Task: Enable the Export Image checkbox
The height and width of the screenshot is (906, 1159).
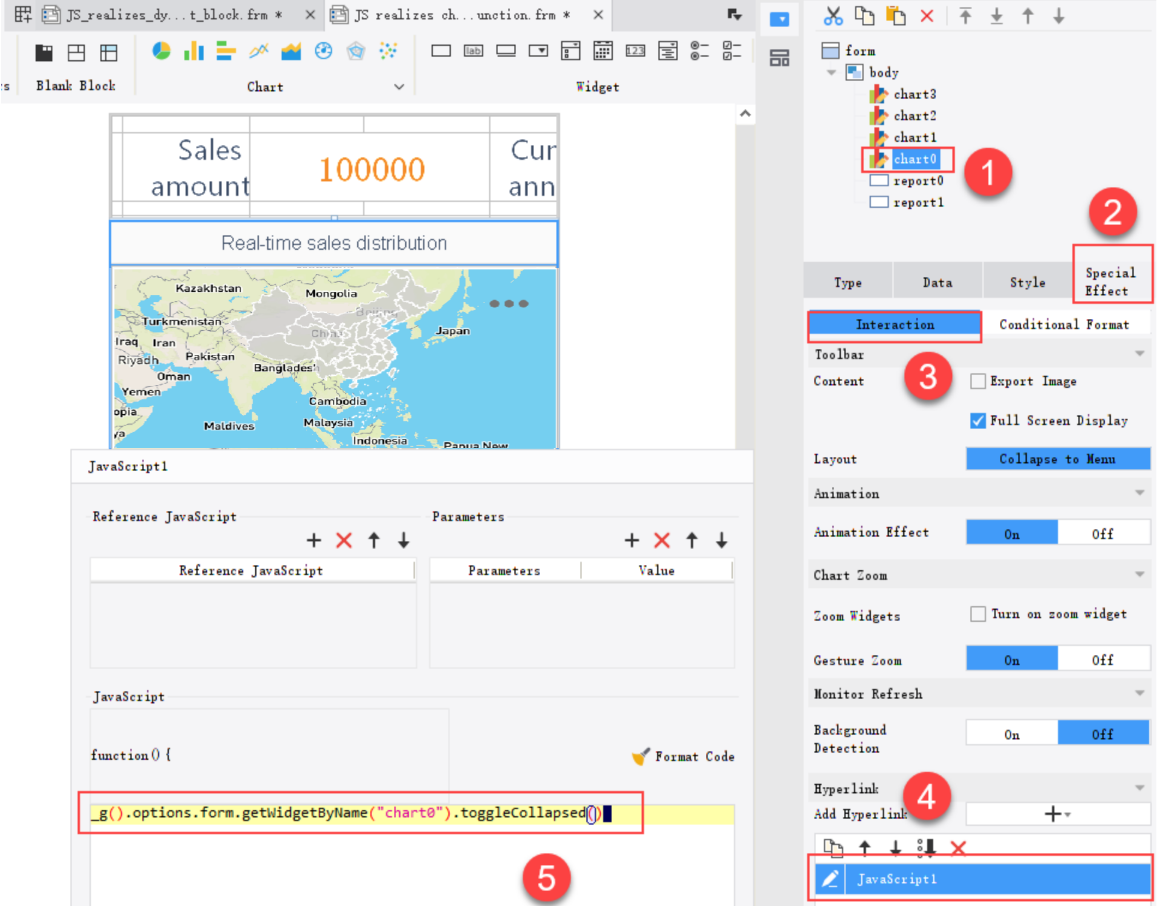Action: pos(978,381)
